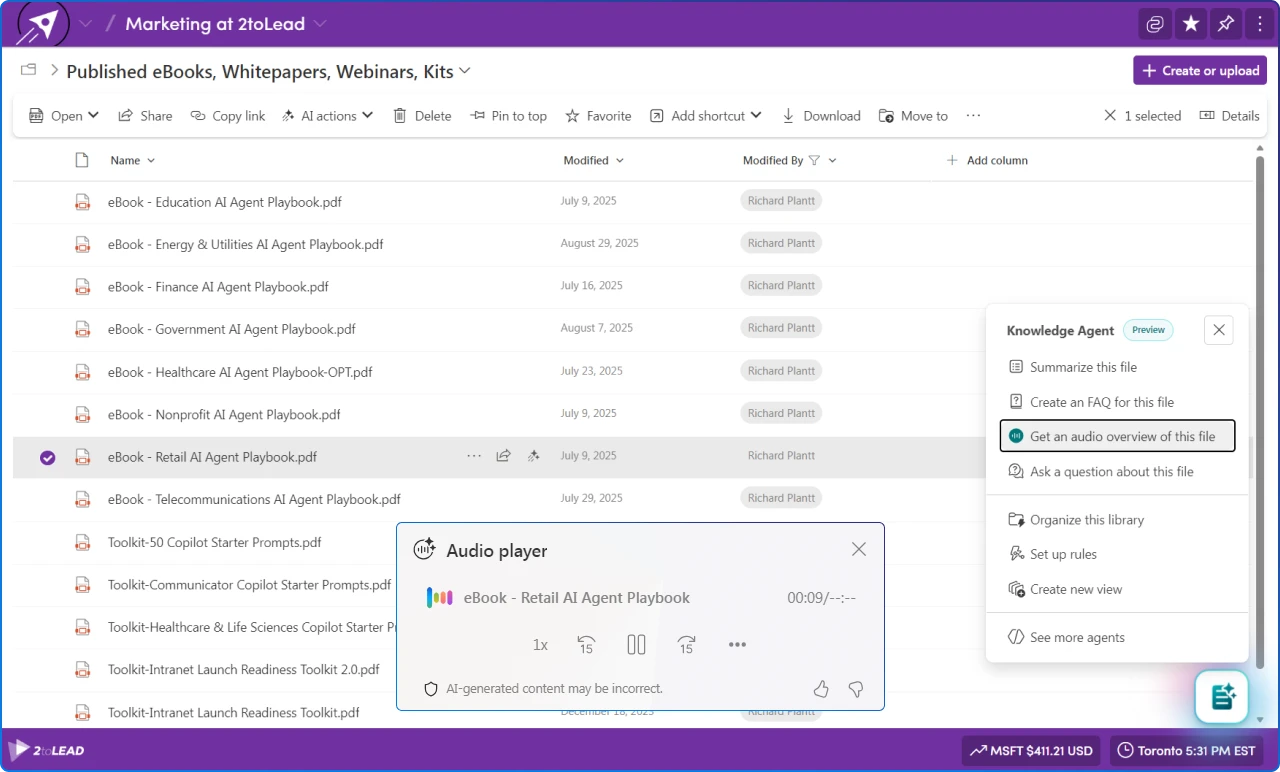This screenshot has width=1280, height=772.
Task: Click Copy link in the toolbar
Action: click(x=228, y=116)
